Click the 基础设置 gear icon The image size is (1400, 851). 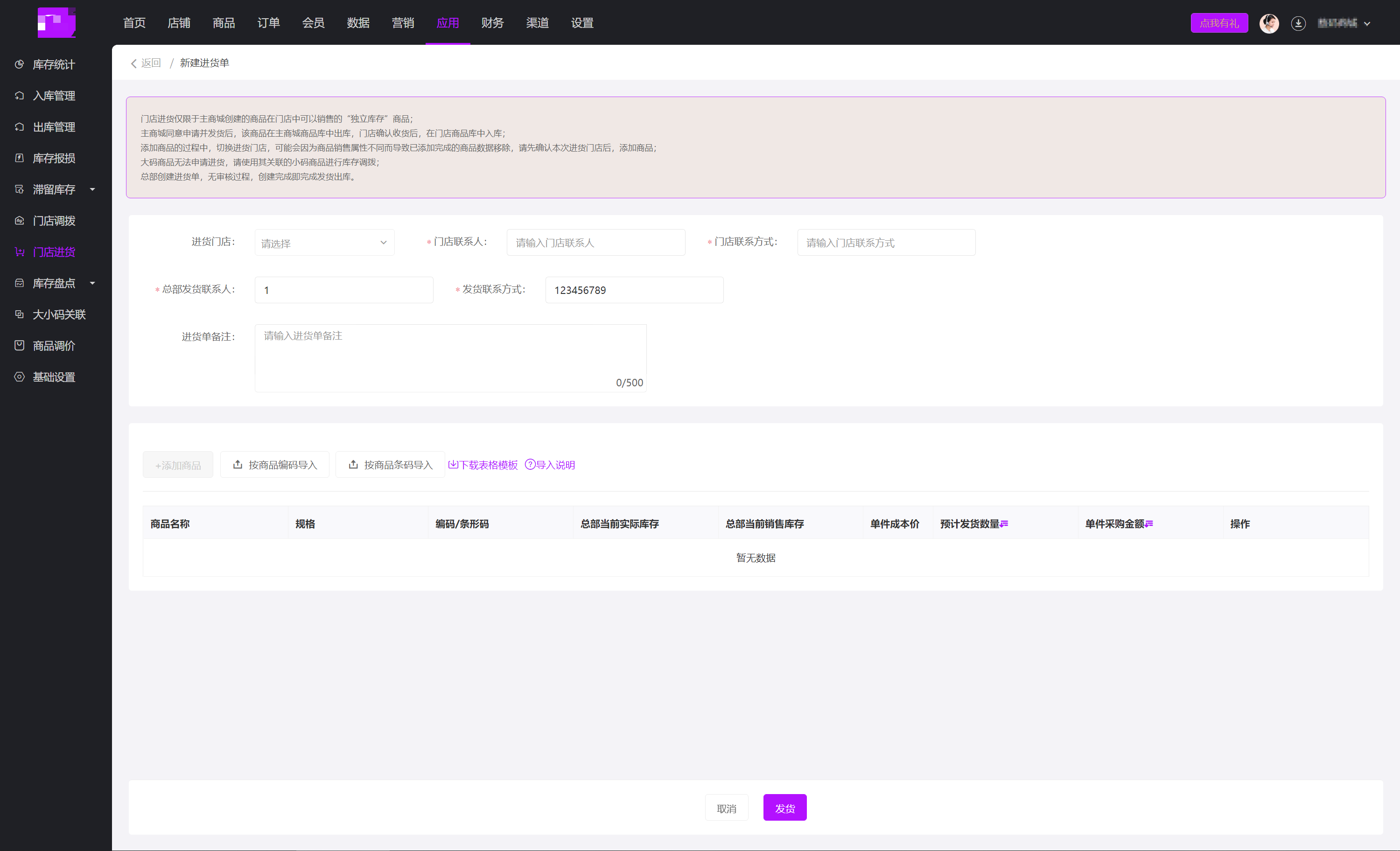coord(19,377)
